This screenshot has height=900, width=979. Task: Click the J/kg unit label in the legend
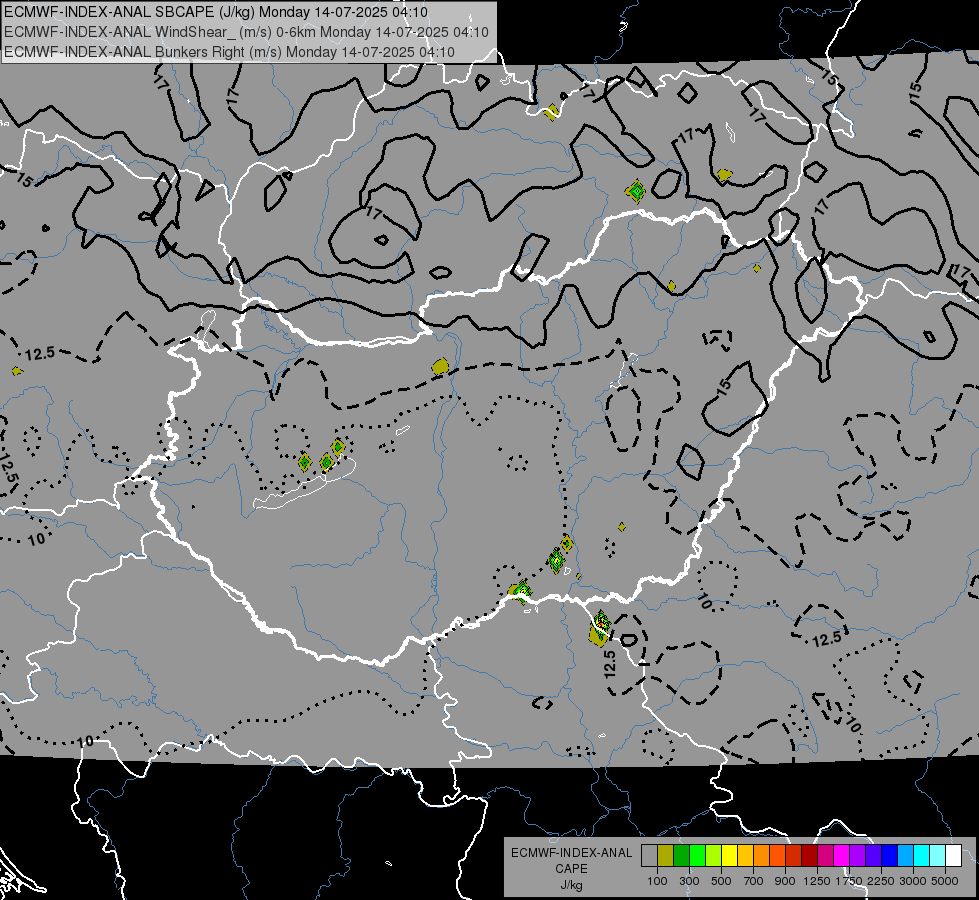tap(571, 885)
